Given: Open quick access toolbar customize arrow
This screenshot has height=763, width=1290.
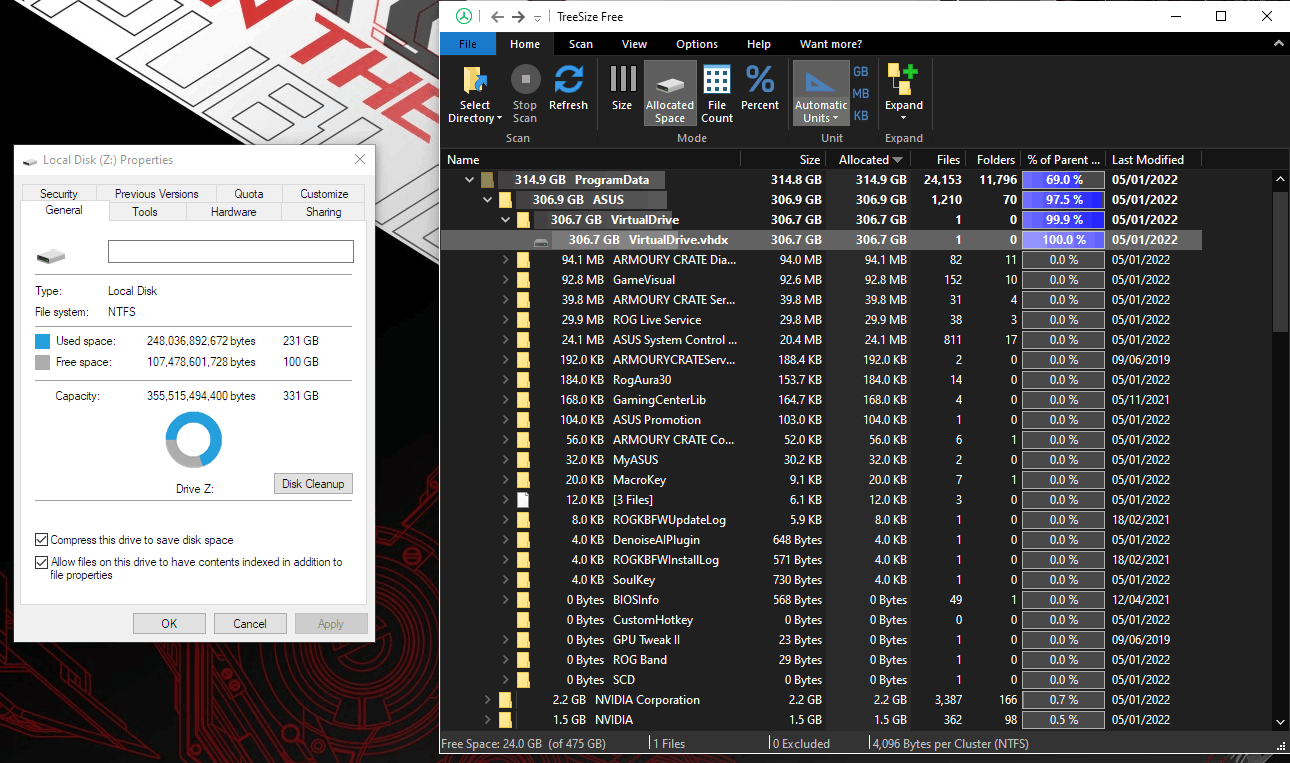Looking at the screenshot, I should pyautogui.click(x=538, y=18).
